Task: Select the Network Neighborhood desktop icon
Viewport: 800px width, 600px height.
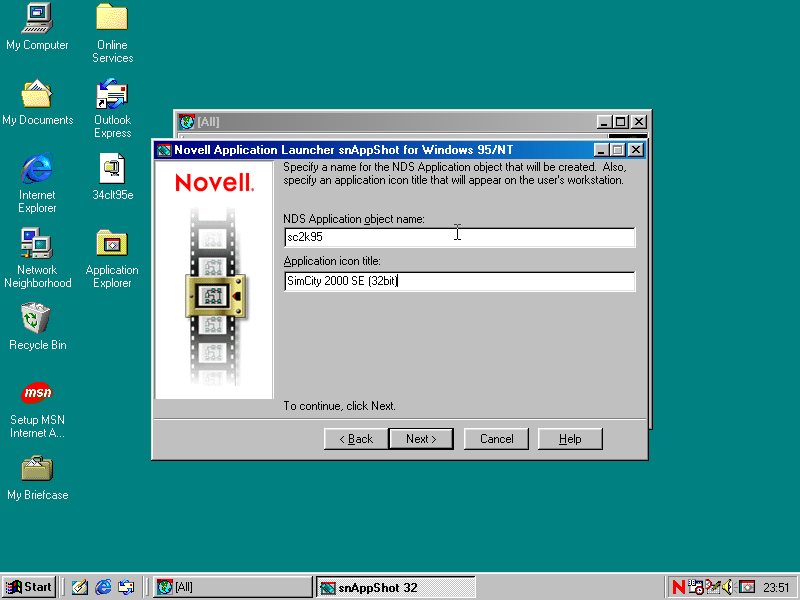Action: point(37,243)
